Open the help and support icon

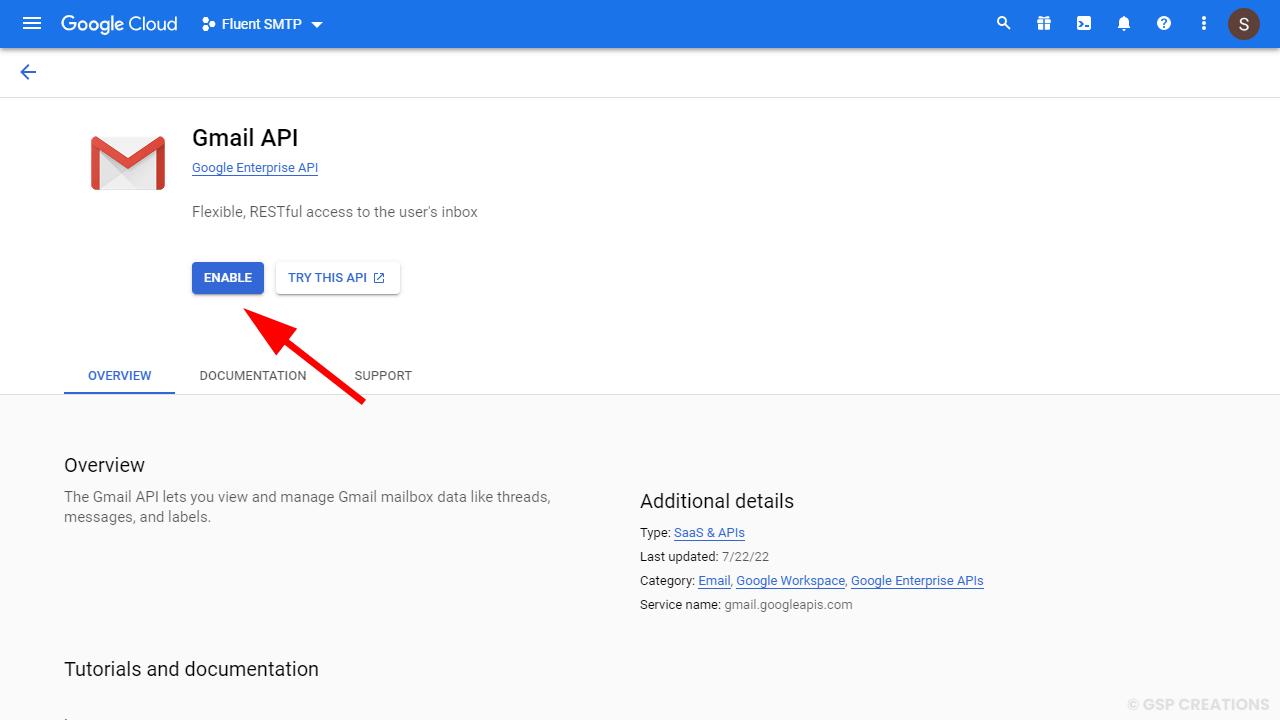tap(1164, 23)
